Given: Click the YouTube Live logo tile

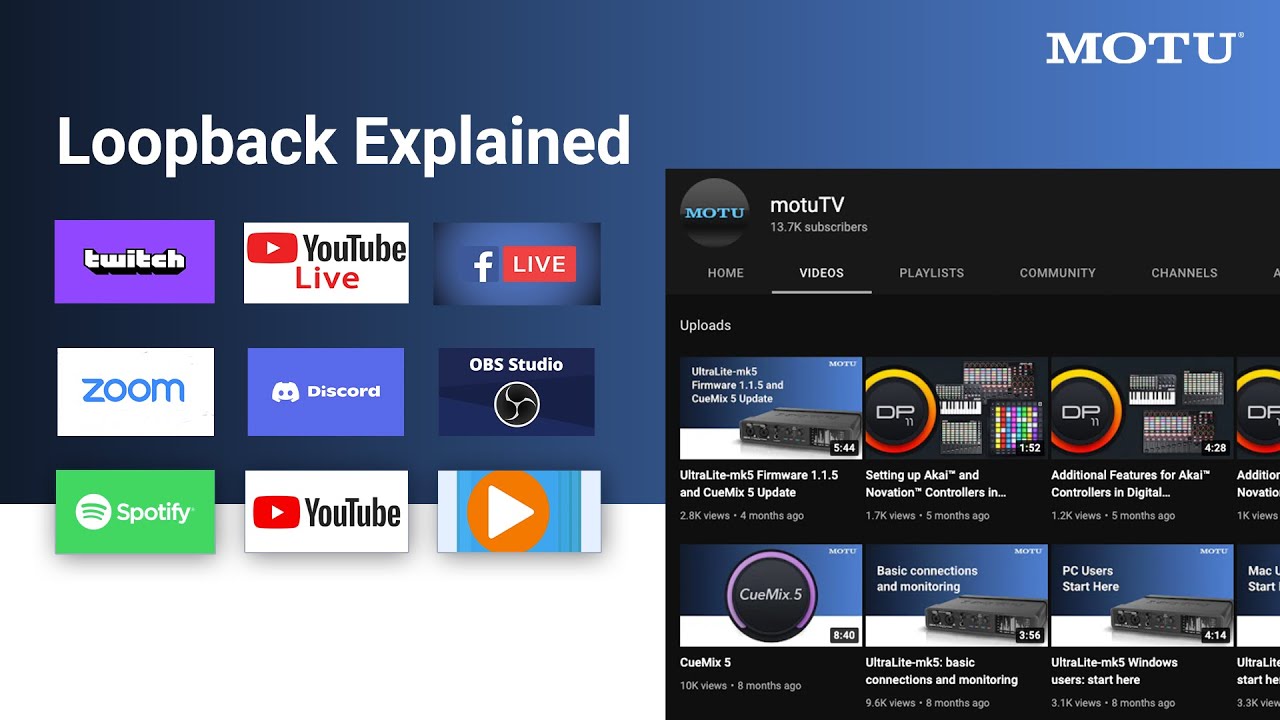Looking at the screenshot, I should [x=326, y=263].
